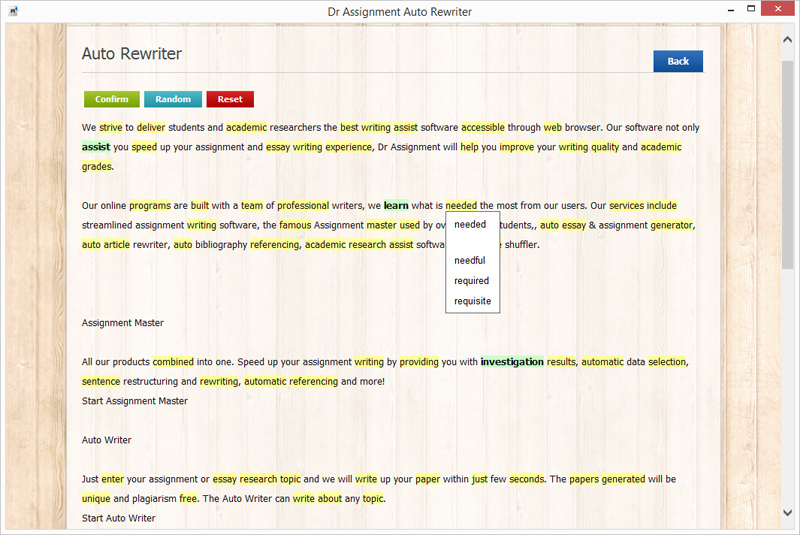The image size is (800, 535).
Task: Click the highlighted word "selection"
Action: click(667, 362)
